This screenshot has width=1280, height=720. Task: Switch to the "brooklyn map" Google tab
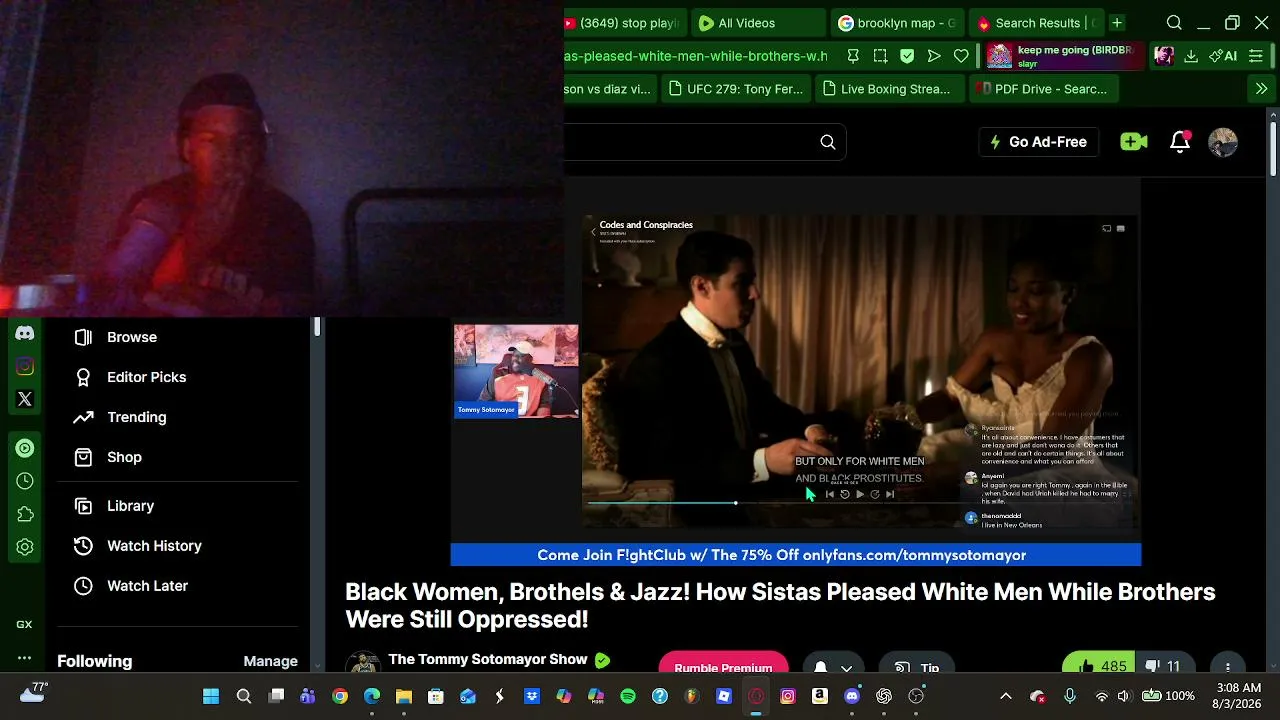(x=897, y=23)
